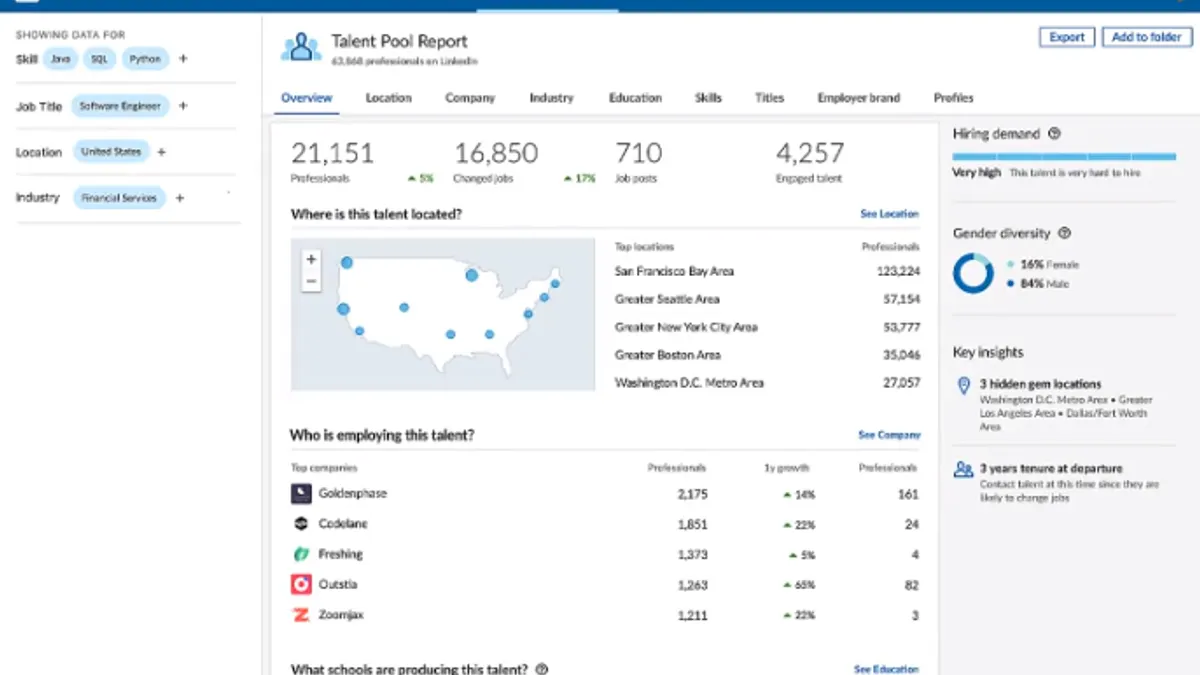Screen dimensions: 1200x675
Task: Click the Zoomjax company logo
Action: [x=301, y=615]
